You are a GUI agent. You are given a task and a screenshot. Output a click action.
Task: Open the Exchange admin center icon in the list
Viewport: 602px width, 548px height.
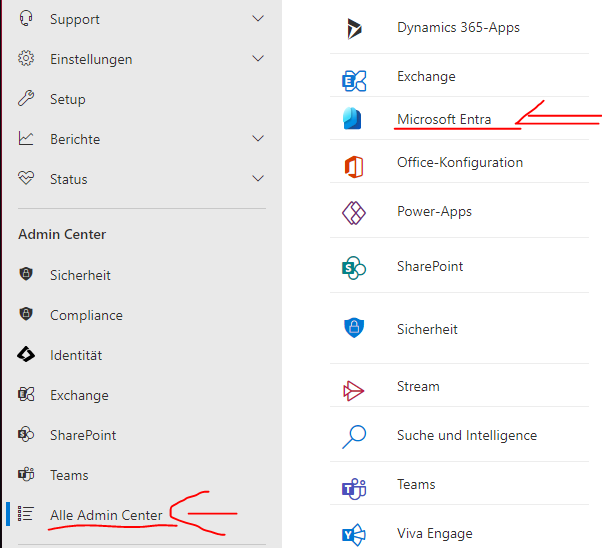coord(354,78)
